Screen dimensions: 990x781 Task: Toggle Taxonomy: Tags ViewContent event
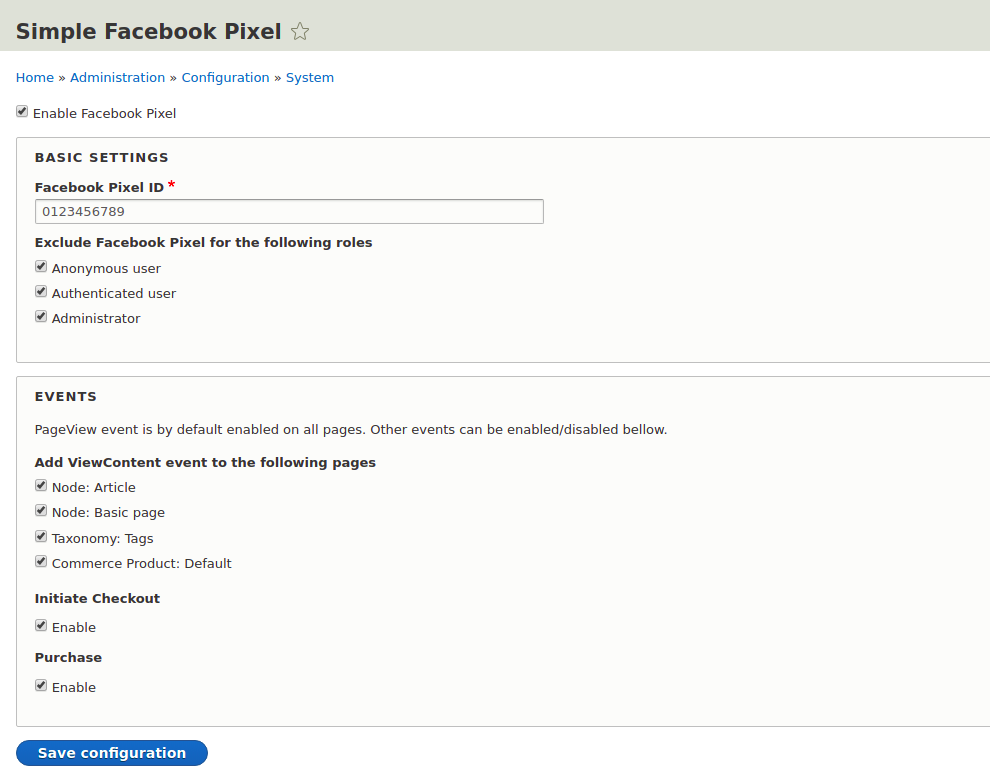pos(41,536)
